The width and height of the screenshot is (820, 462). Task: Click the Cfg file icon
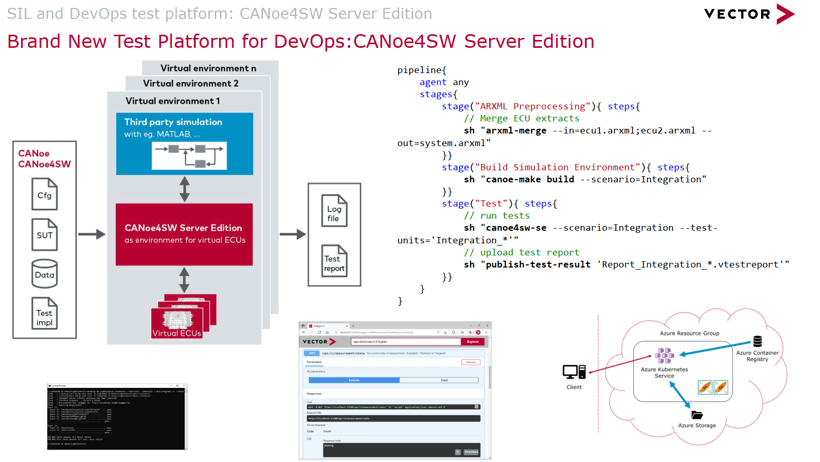coord(44,194)
